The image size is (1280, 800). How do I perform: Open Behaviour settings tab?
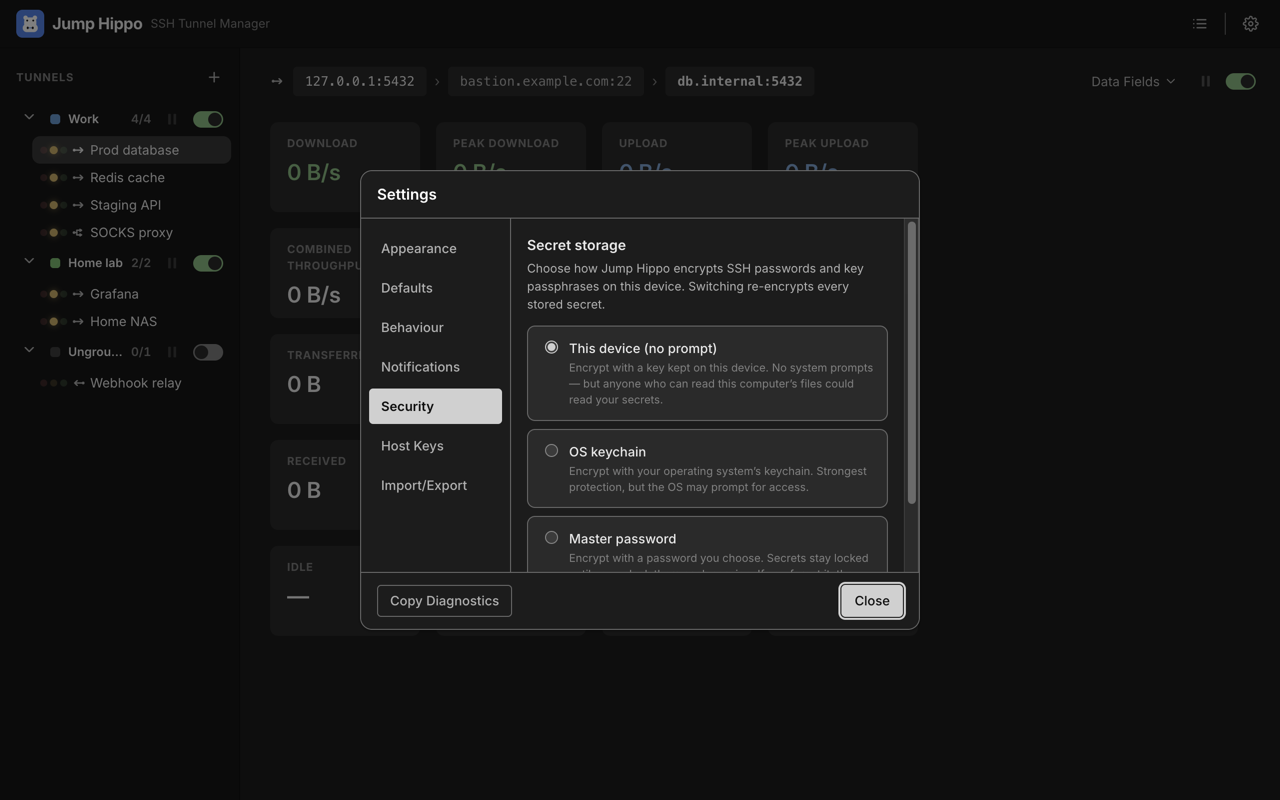435,327
